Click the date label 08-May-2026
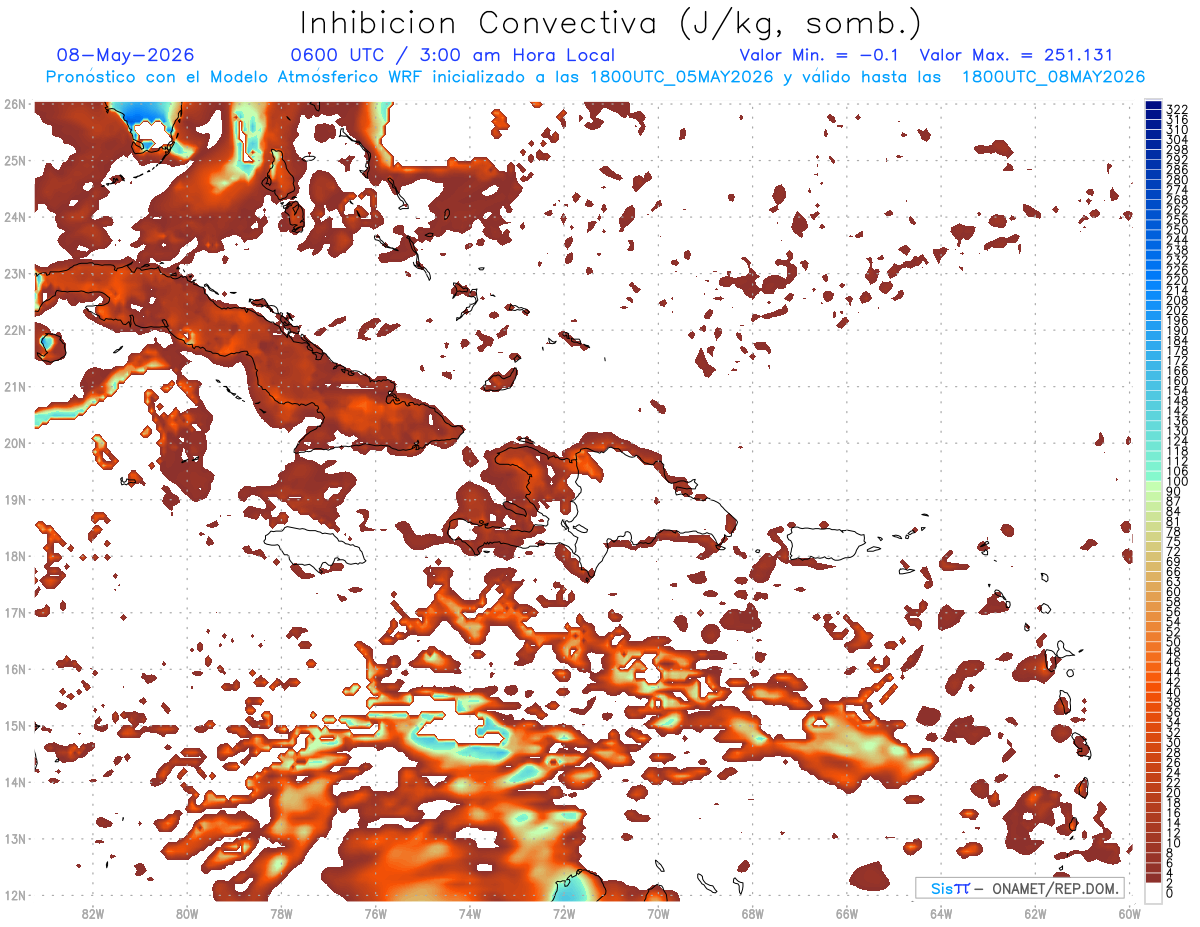The height and width of the screenshot is (927, 1200). (x=126, y=55)
